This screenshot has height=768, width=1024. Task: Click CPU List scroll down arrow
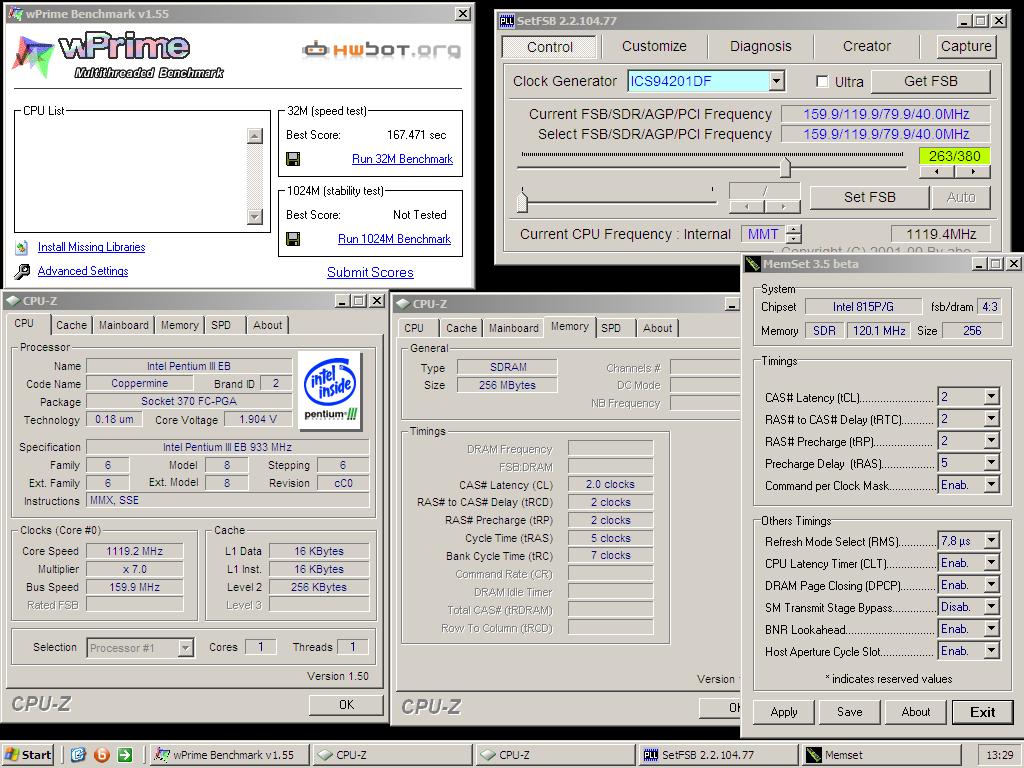pyautogui.click(x=255, y=217)
